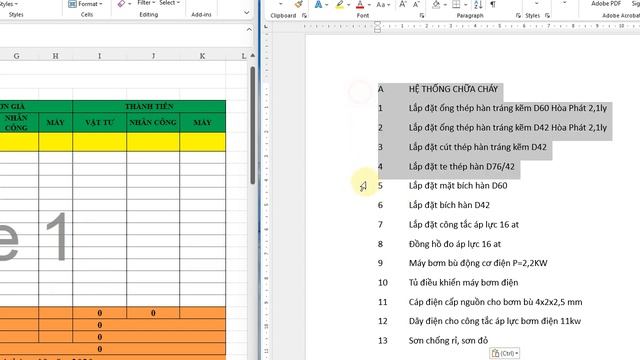Open Excel Format cells menu
Screen dimensions: 640x360
[x=85, y=4]
